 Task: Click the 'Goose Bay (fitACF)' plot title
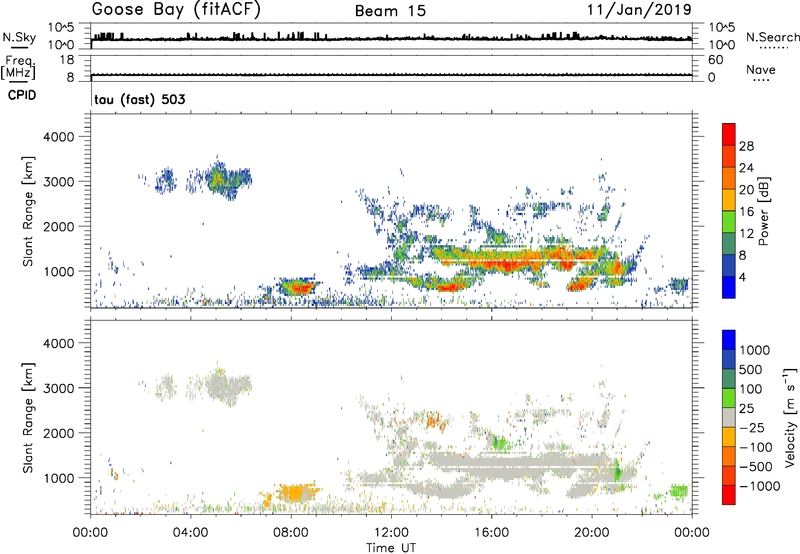point(176,10)
